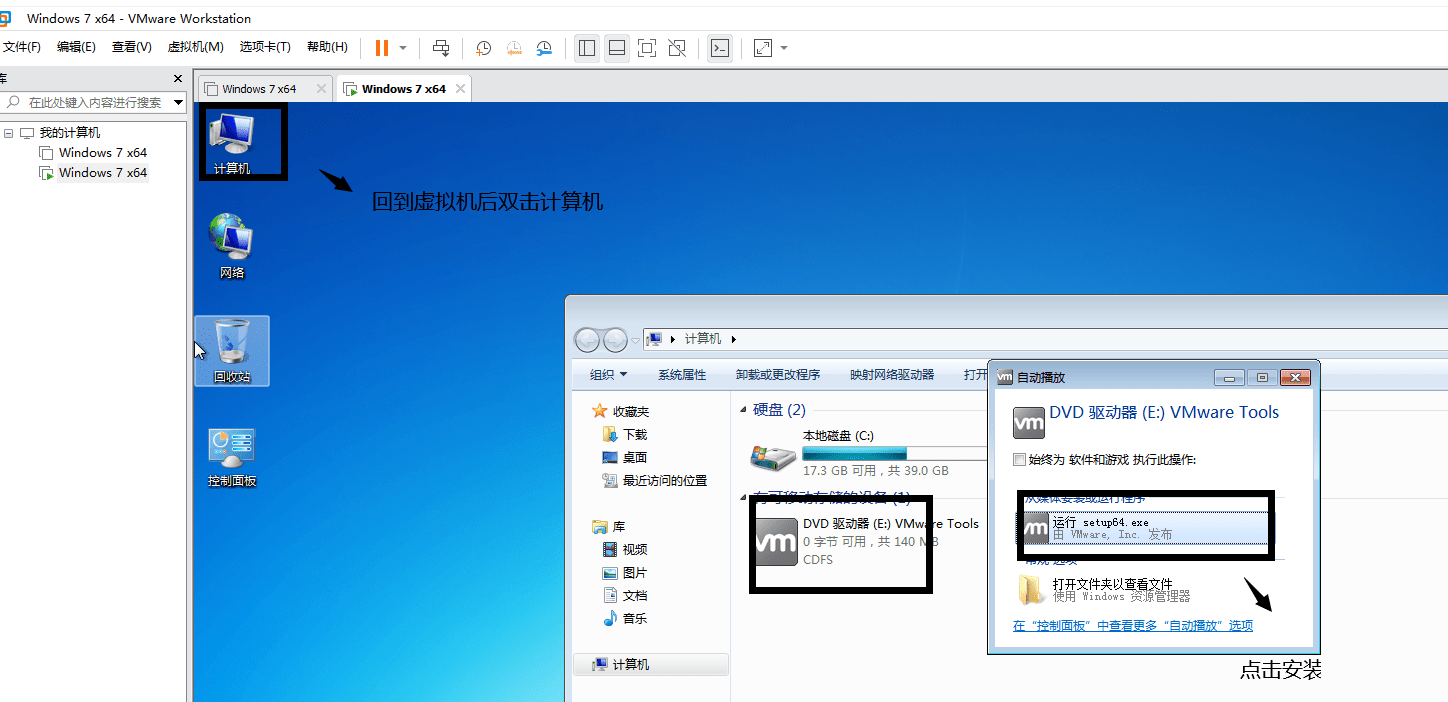Open the library search dropdown arrow

[x=179, y=102]
